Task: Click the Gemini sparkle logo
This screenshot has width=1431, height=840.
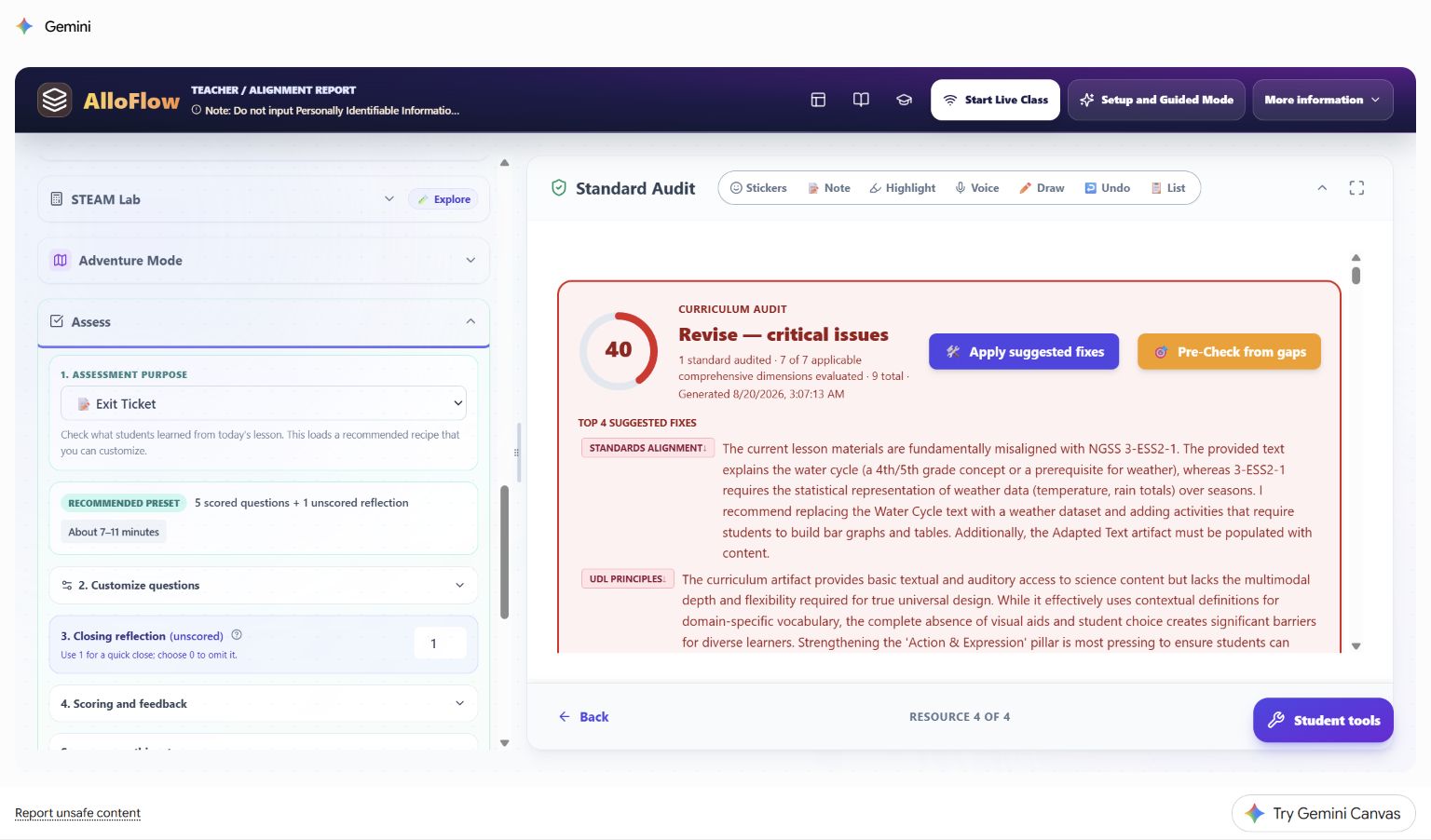Action: (25, 26)
